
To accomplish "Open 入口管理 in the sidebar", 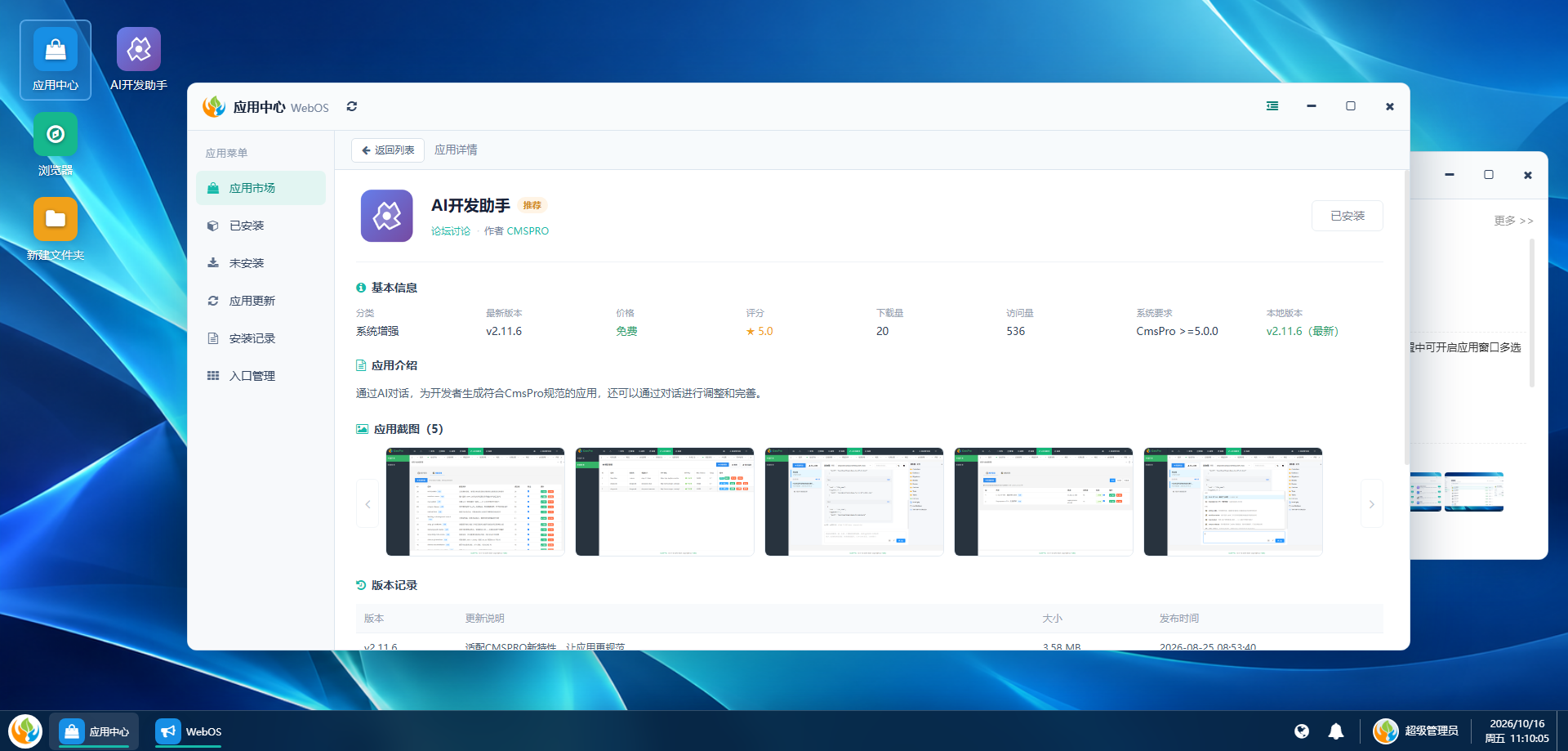I will point(261,376).
